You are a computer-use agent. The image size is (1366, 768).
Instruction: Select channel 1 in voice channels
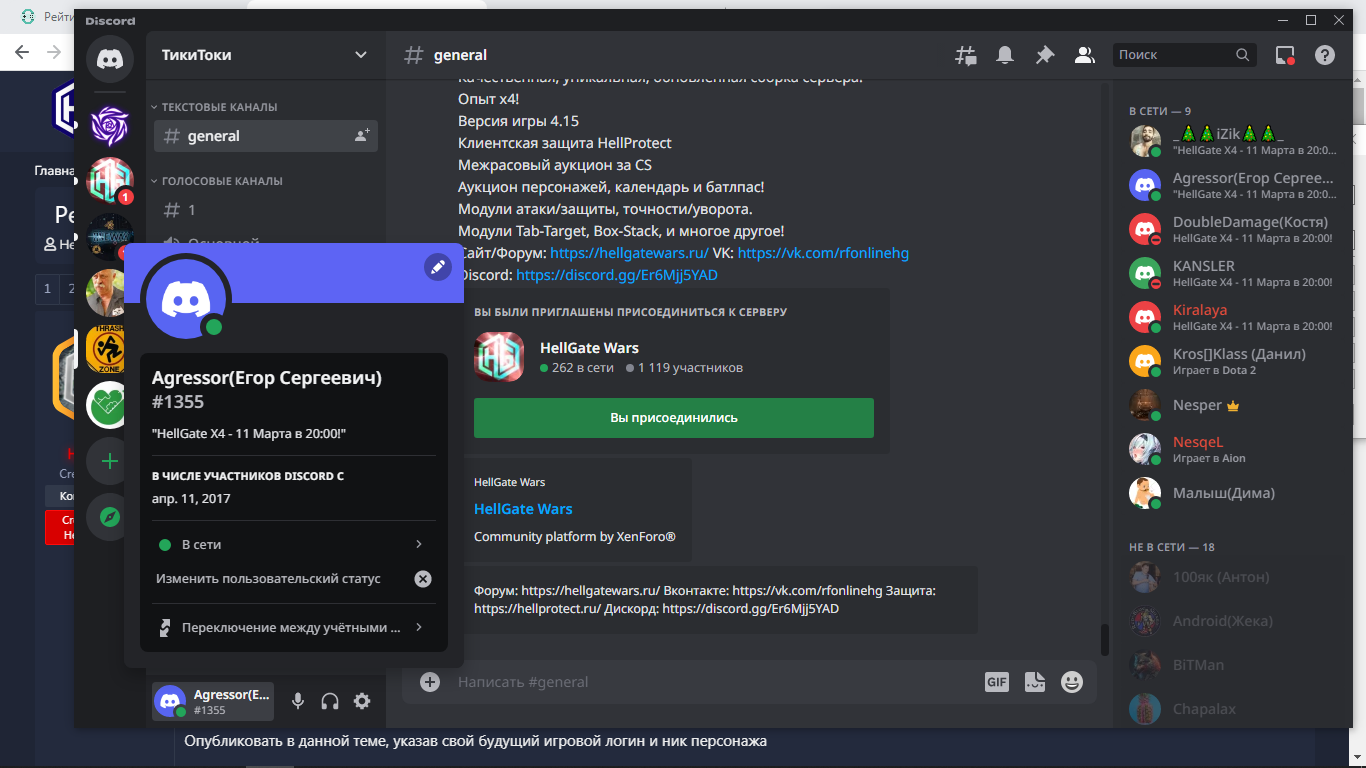[266, 210]
